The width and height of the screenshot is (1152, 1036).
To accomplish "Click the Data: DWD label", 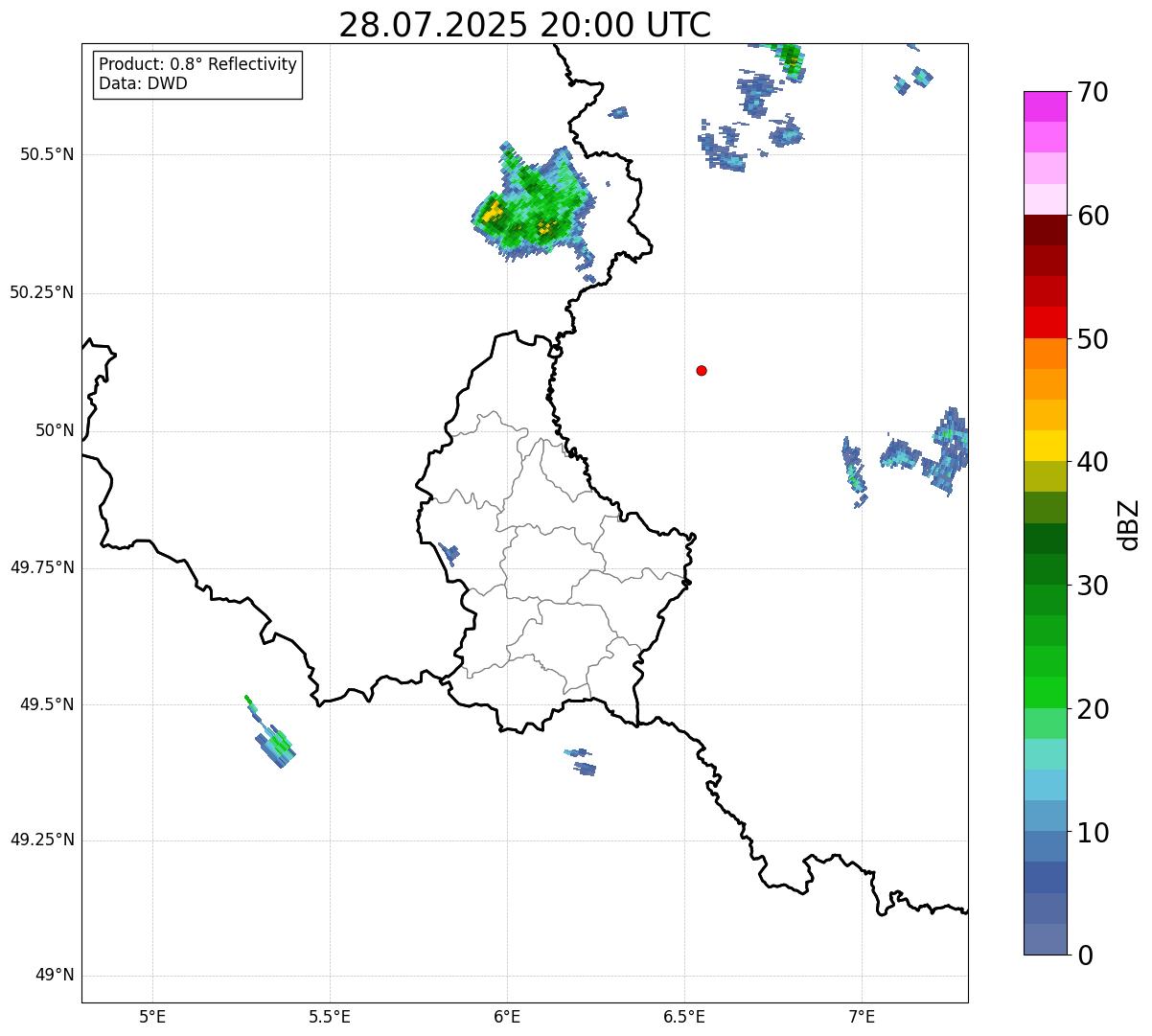I will (x=143, y=83).
